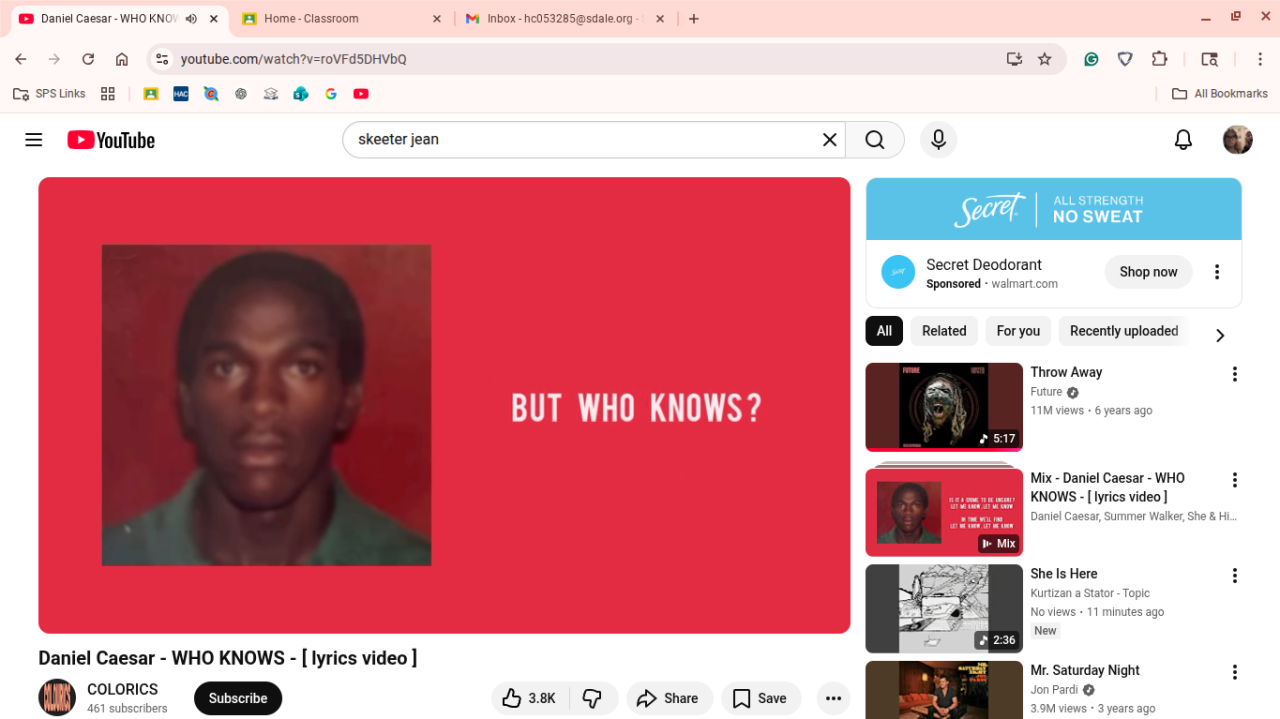Click the video player to pause playback
The image size is (1280, 719).
pos(444,405)
